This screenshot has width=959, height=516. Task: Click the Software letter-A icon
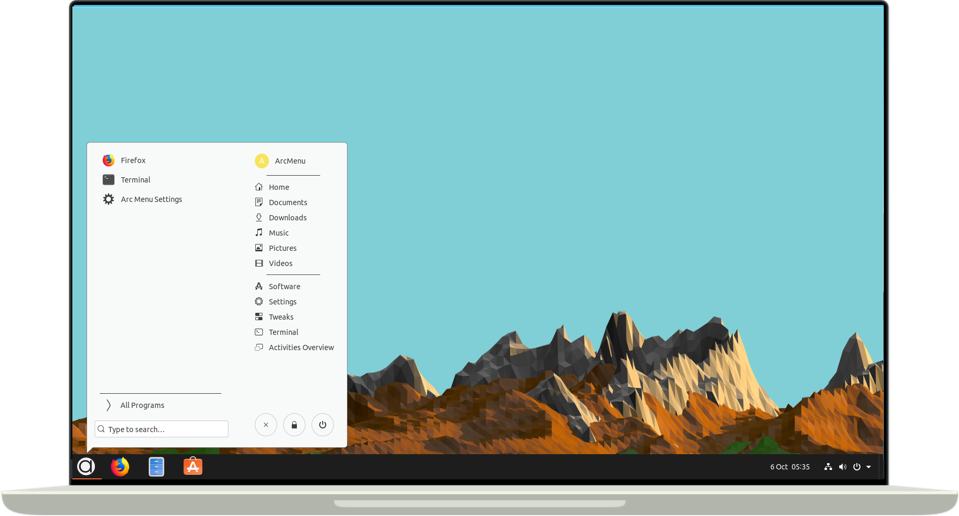pyautogui.click(x=259, y=286)
